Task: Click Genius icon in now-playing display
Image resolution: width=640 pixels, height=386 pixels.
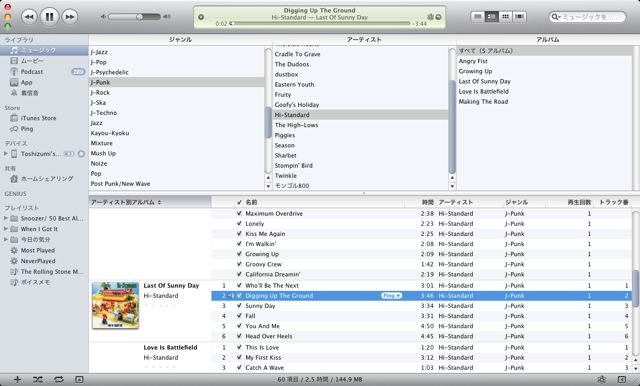Action: (430, 17)
